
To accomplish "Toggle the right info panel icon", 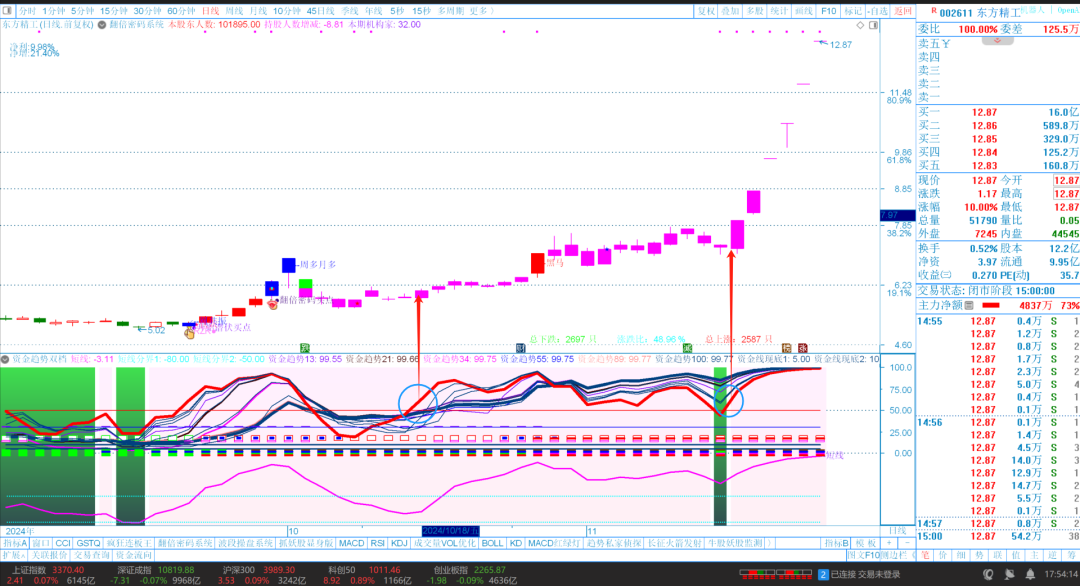I will [x=873, y=25].
